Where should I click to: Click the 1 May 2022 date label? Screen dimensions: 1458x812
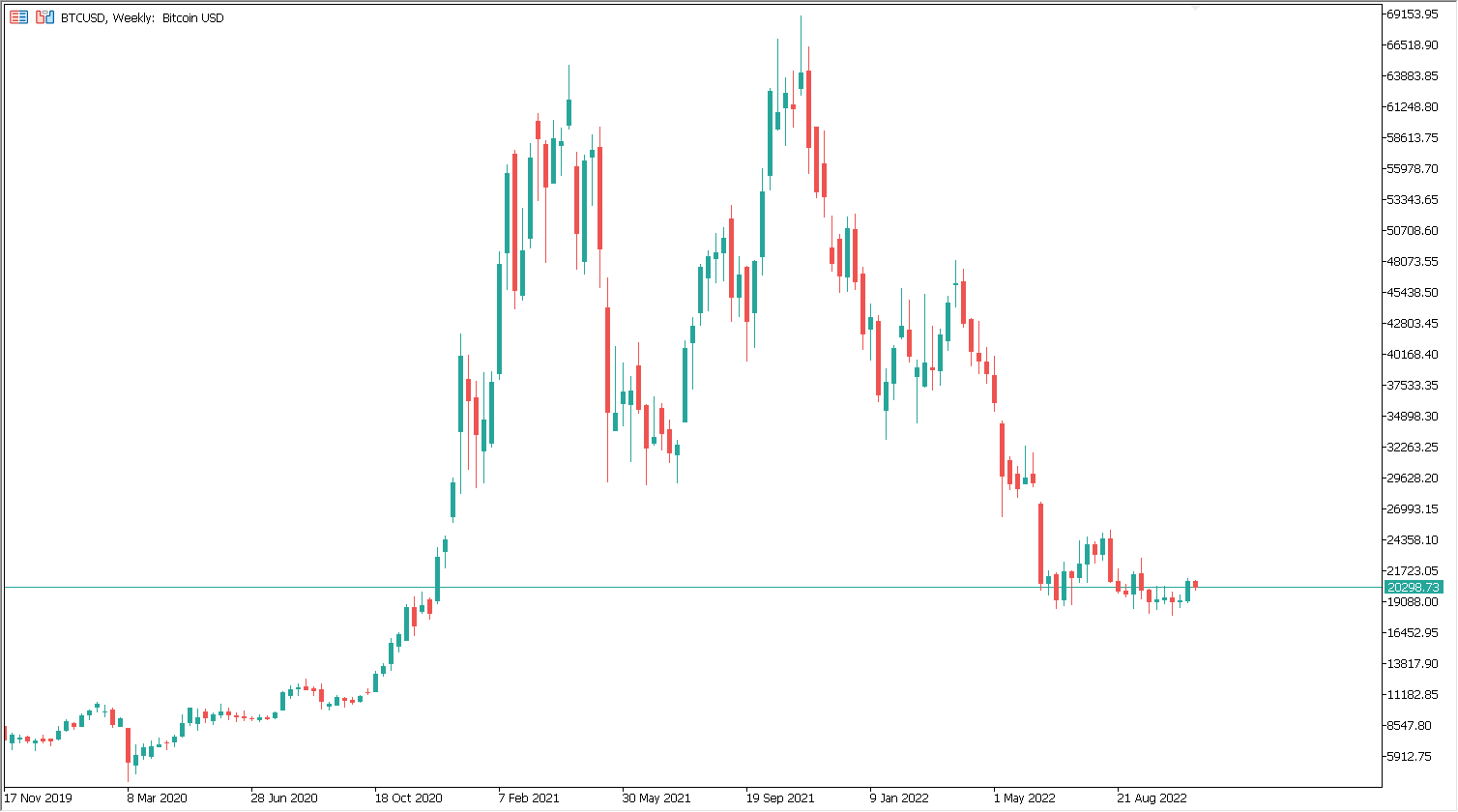(x=1025, y=798)
